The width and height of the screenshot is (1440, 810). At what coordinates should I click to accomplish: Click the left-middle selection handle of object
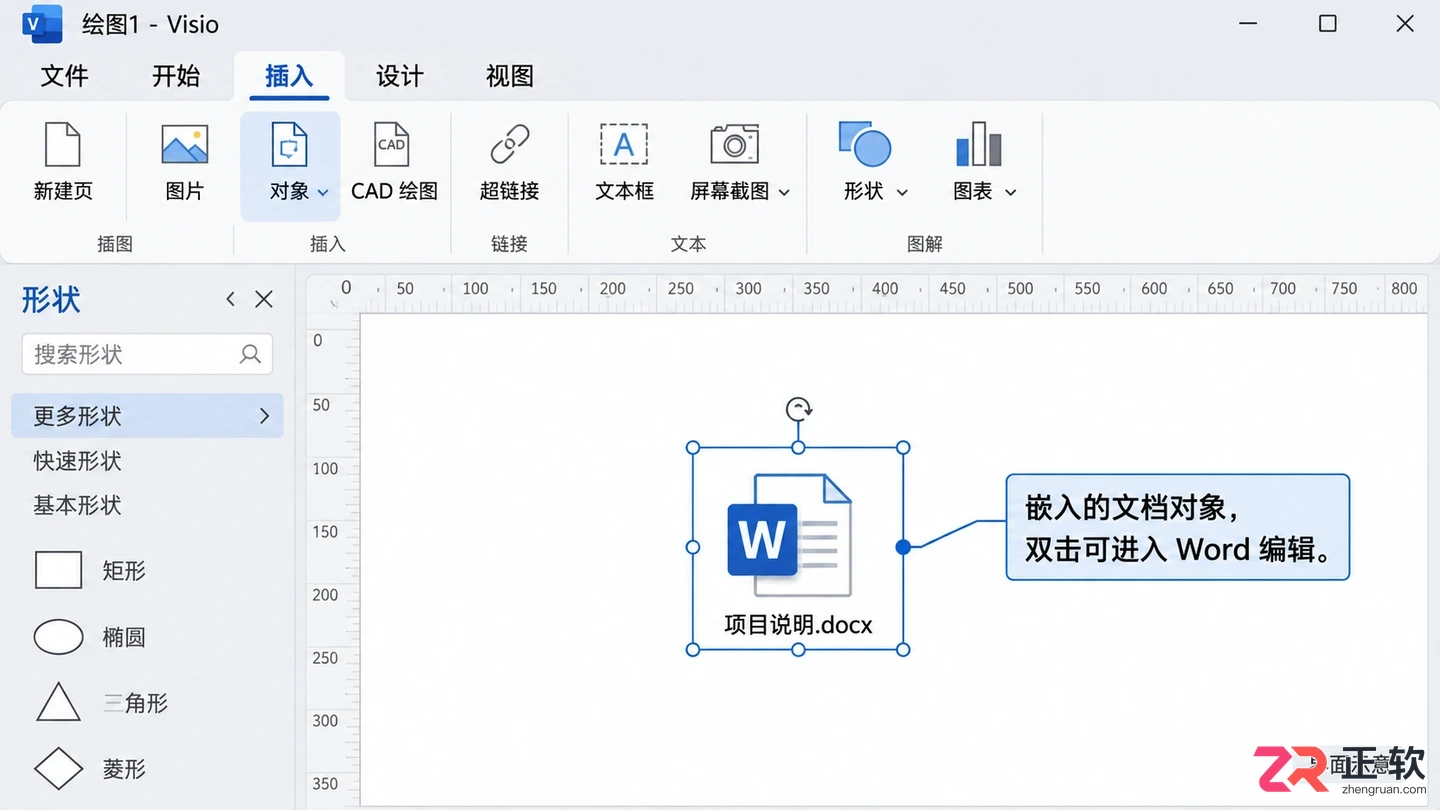[693, 547]
